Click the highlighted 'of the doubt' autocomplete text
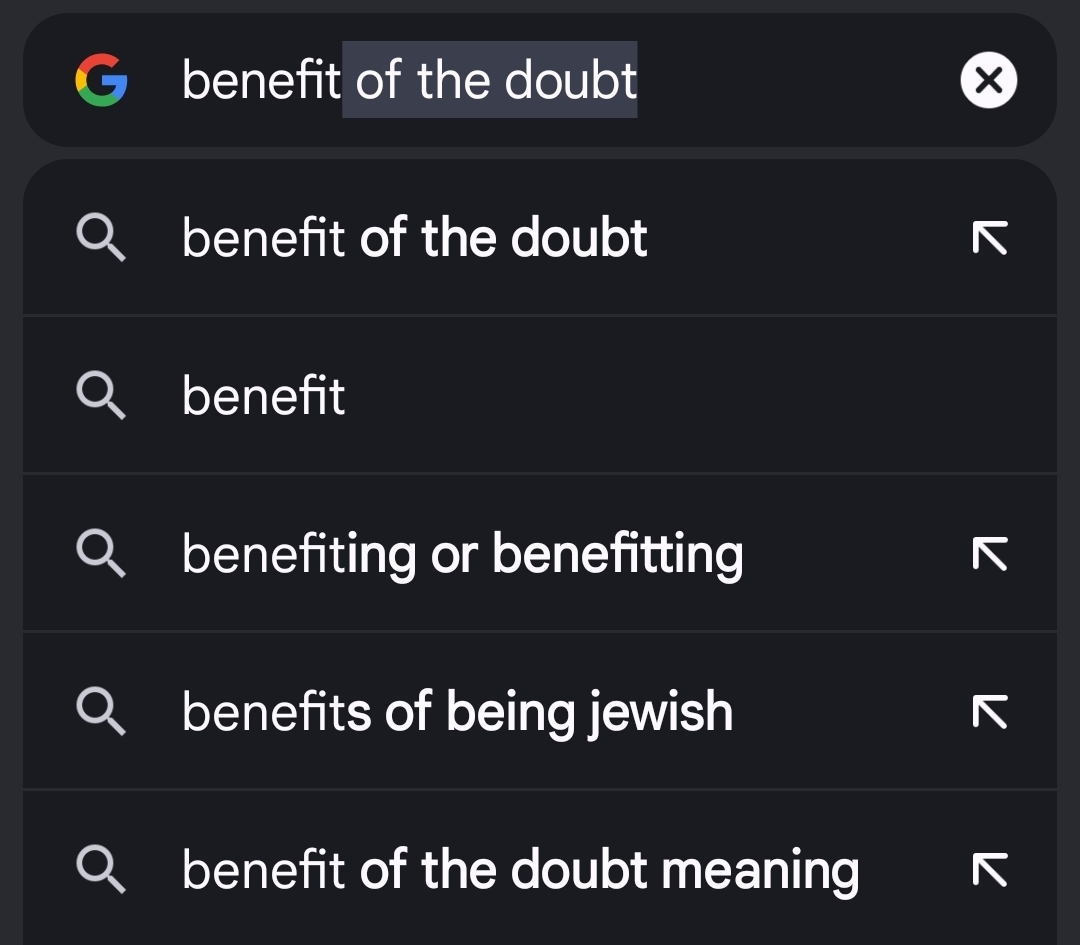1080x945 pixels. [490, 80]
